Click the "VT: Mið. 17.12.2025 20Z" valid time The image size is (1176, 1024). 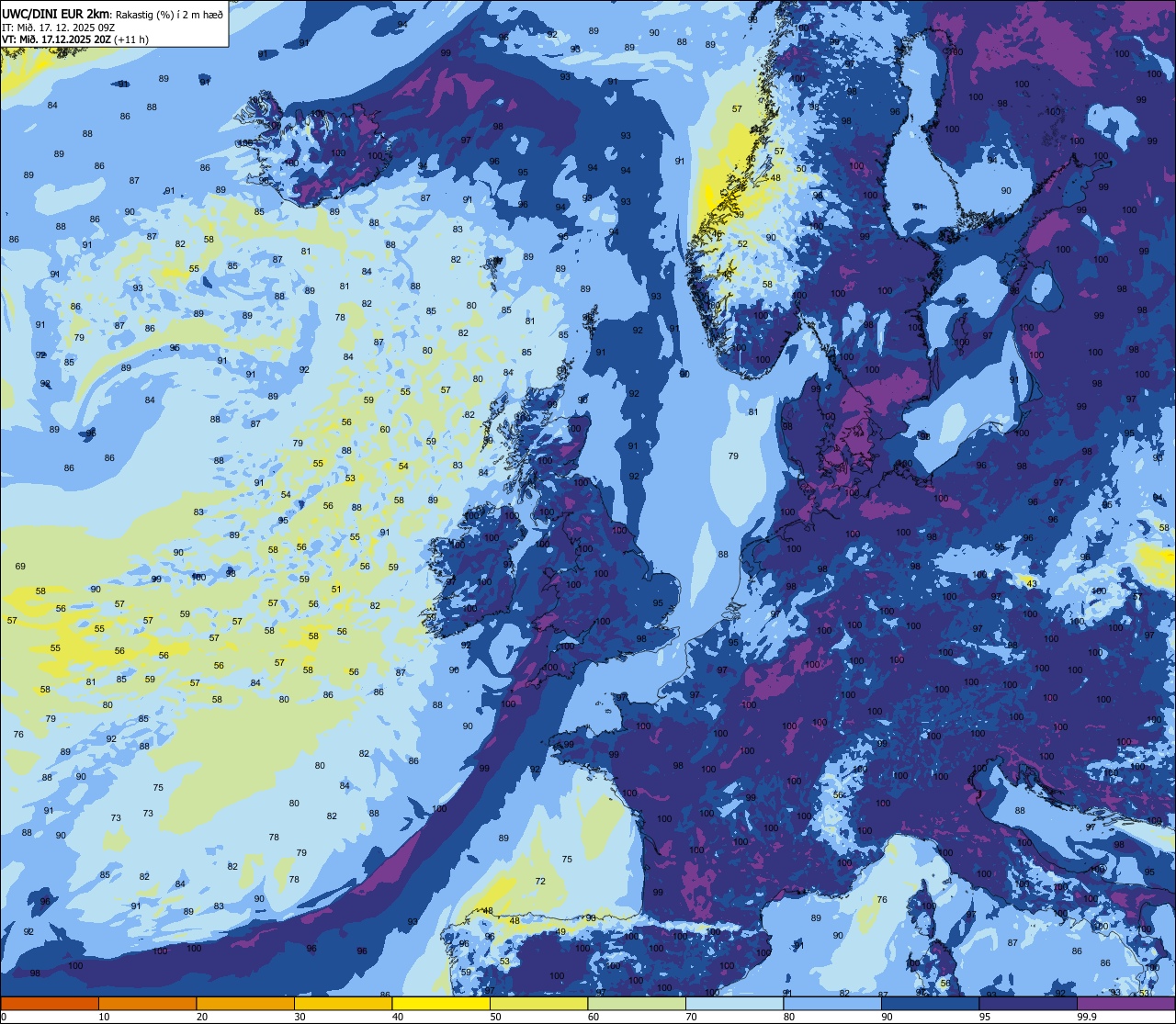pos(58,39)
